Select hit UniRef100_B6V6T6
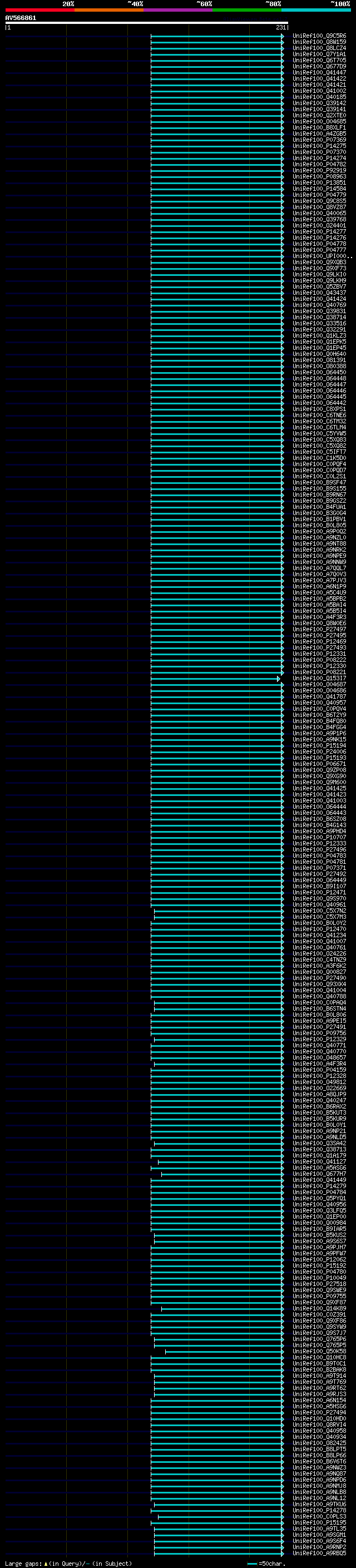Image resolution: width=356 pixels, height=1568 pixels. click(x=319, y=1461)
